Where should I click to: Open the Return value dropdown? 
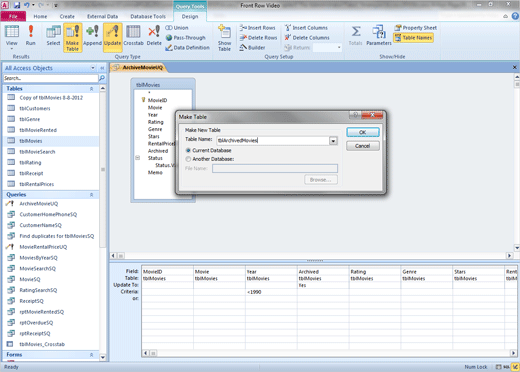(x=339, y=48)
